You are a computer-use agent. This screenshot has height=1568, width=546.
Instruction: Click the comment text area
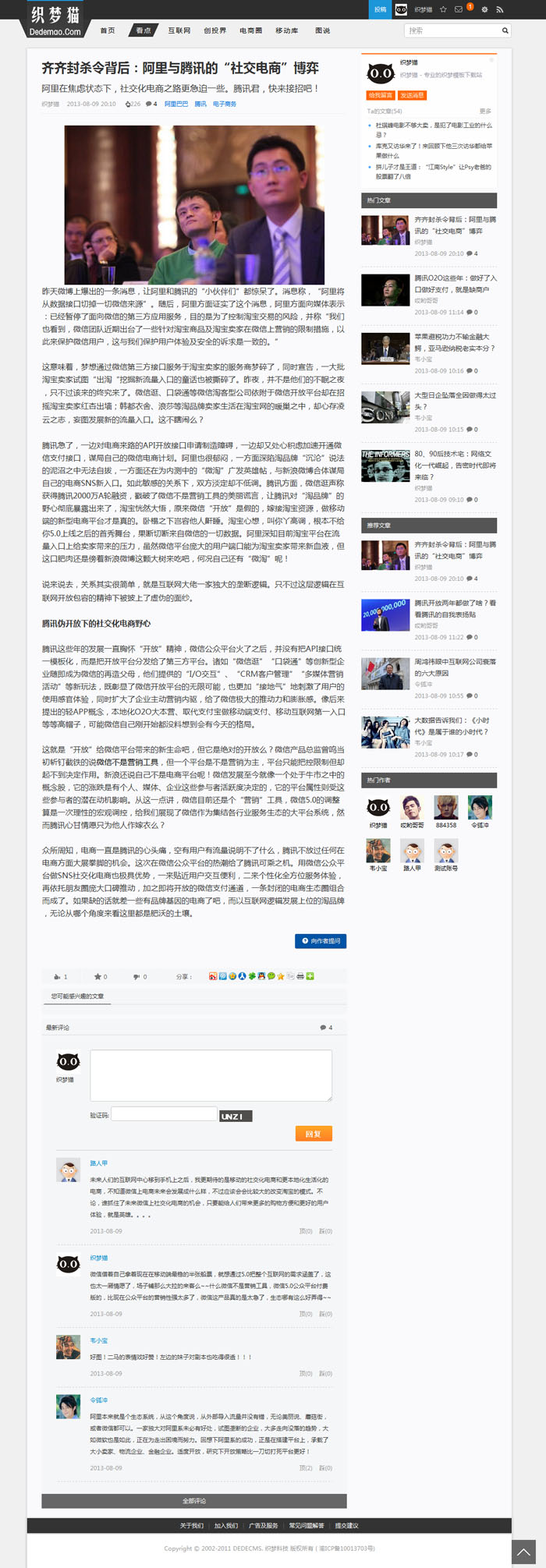pyautogui.click(x=211, y=1075)
